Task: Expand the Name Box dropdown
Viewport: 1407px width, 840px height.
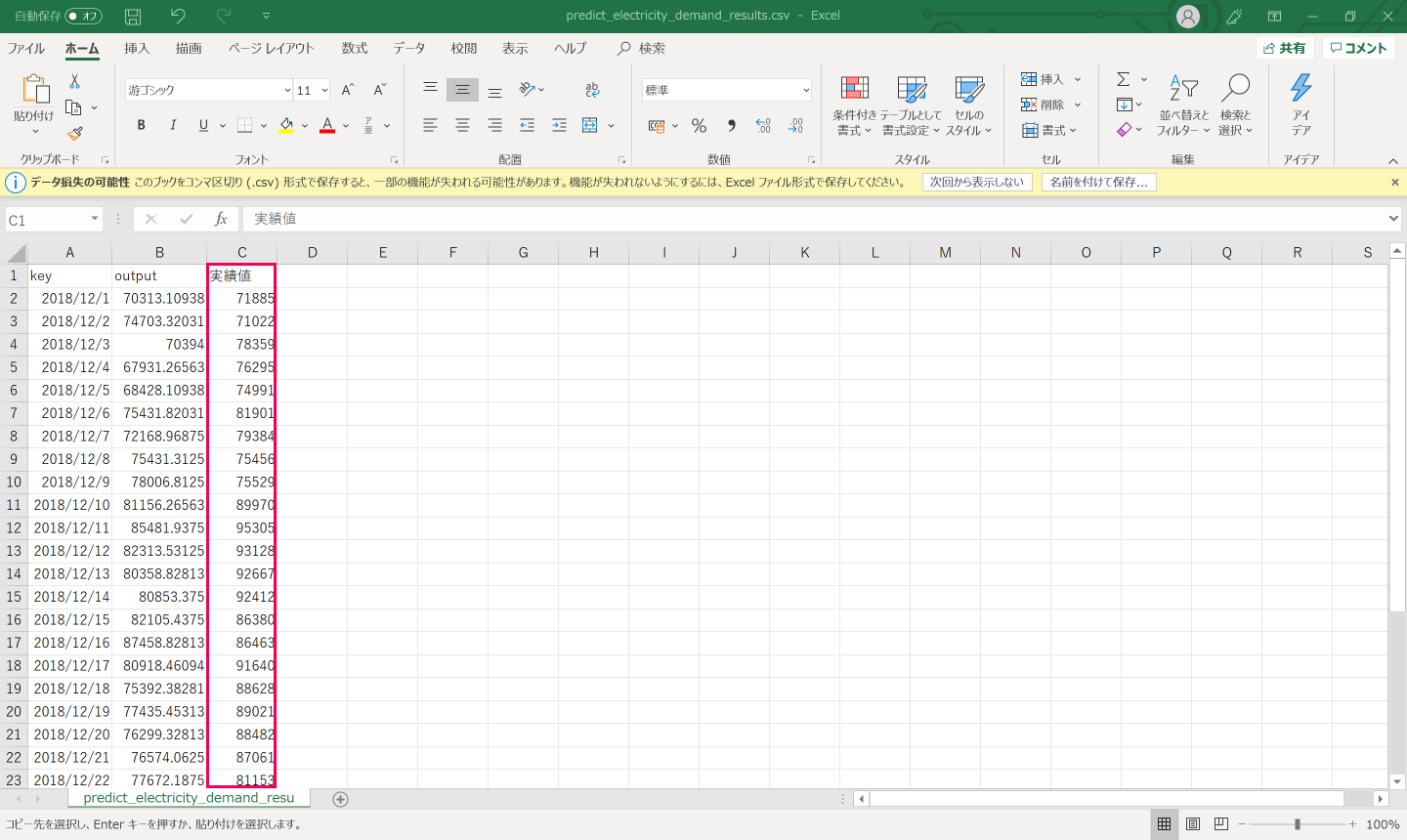Action: [95, 219]
